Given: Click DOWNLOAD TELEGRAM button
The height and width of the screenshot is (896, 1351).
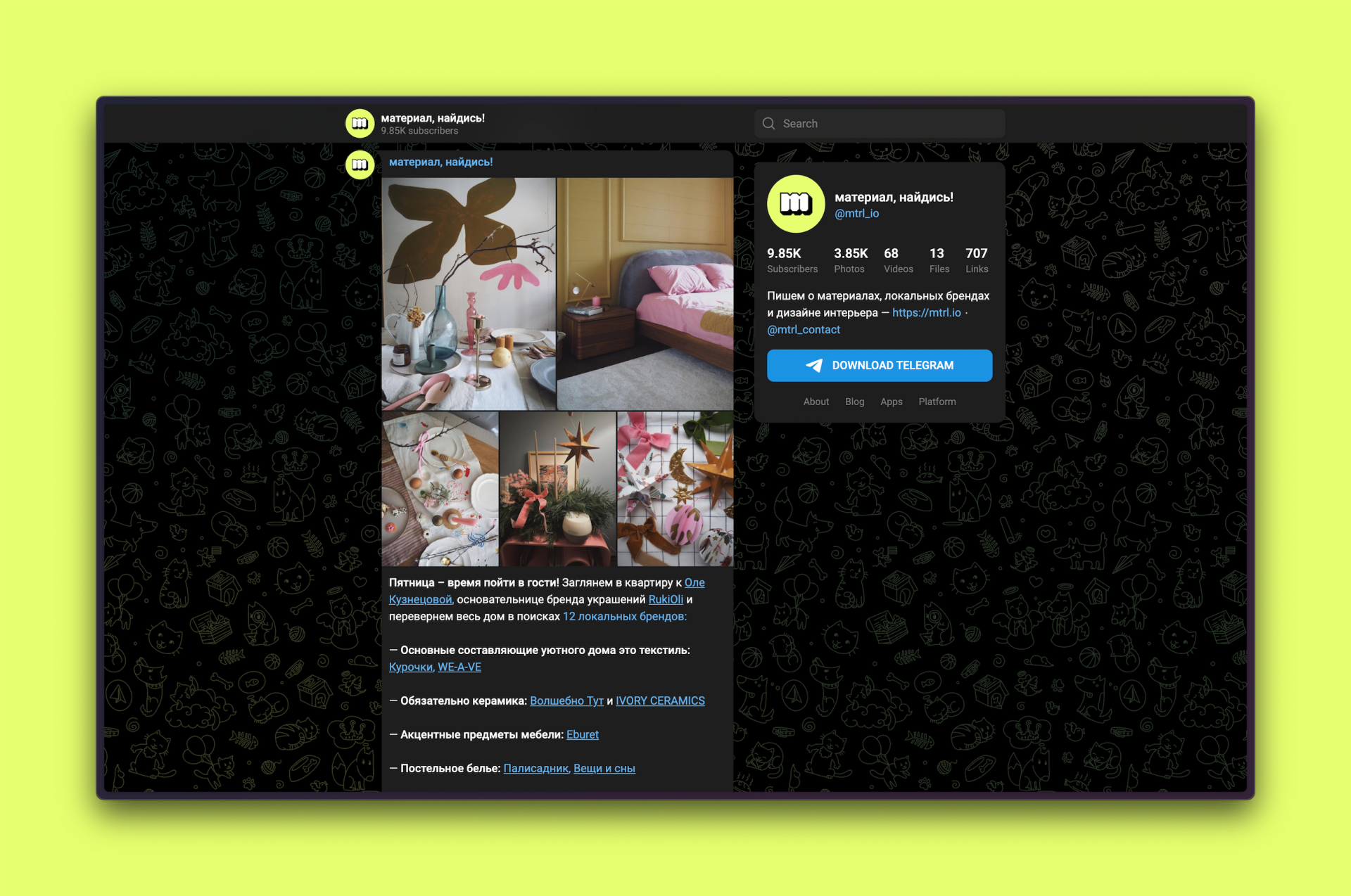Looking at the screenshot, I should 878,364.
